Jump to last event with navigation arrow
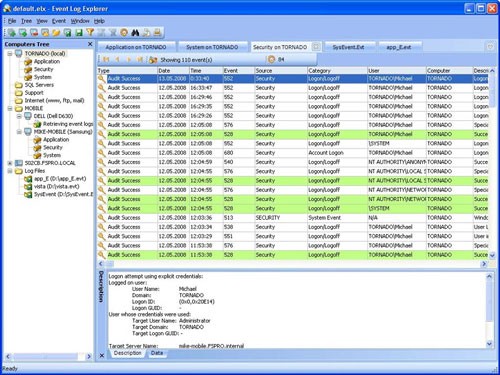This screenshot has width=500, height=375. pyautogui.click(x=140, y=60)
